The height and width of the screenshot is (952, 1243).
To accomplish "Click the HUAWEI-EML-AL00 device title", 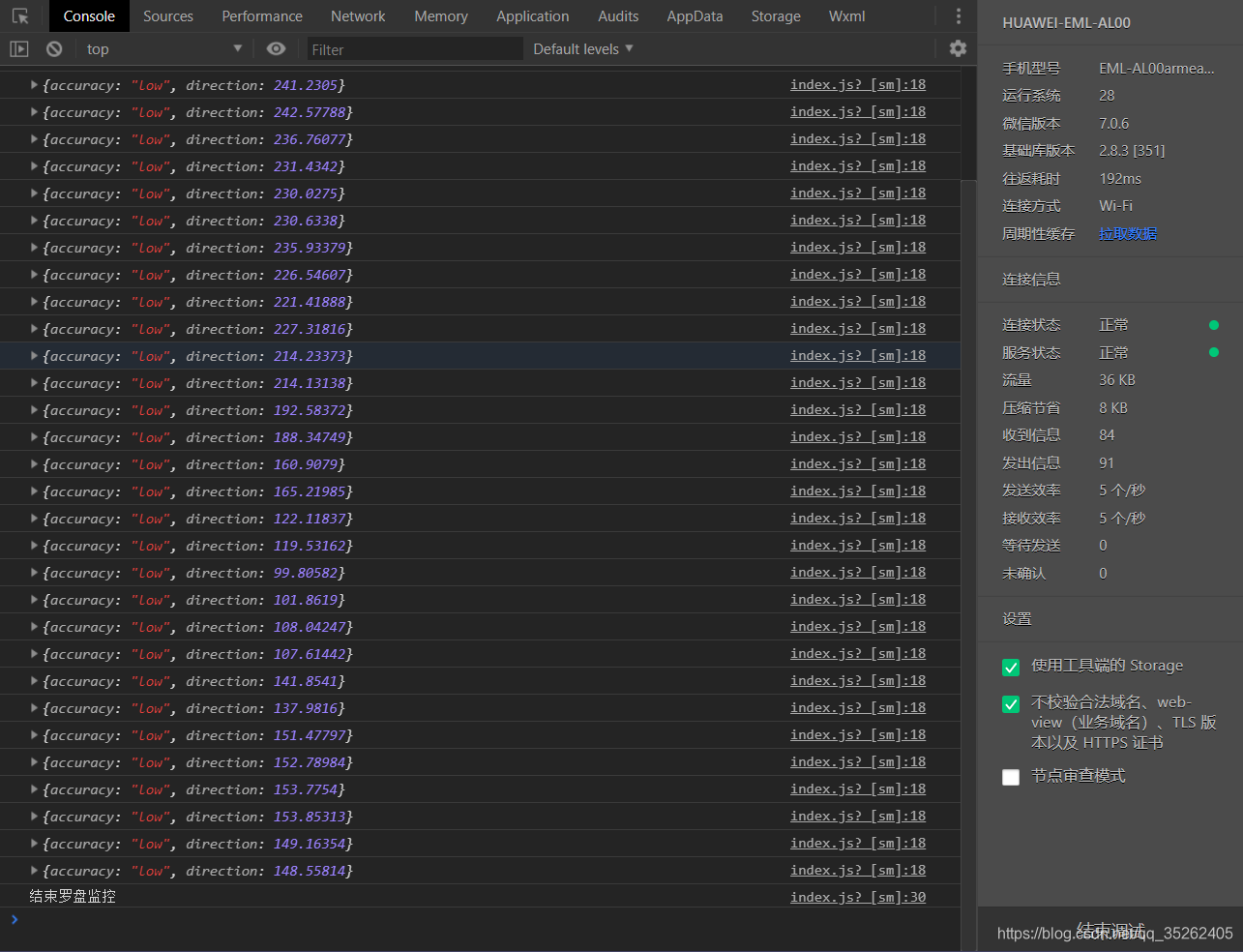I will coord(1066,22).
